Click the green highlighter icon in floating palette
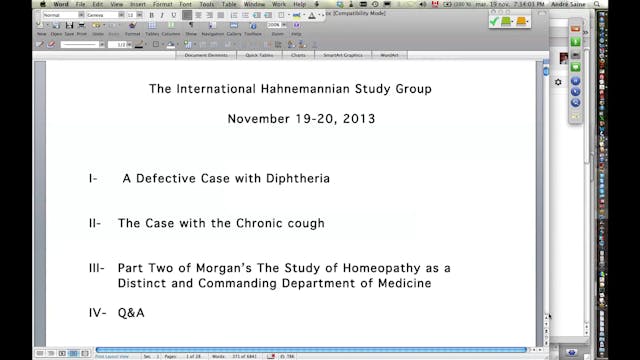 pyautogui.click(x=506, y=21)
